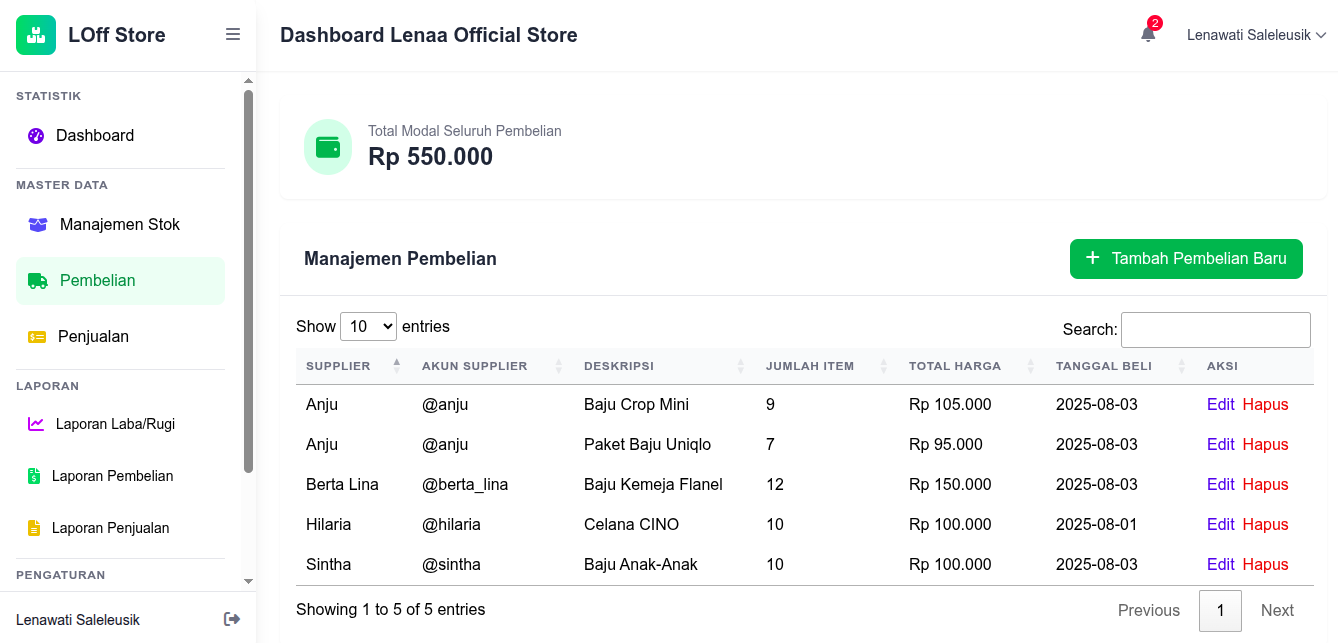Open Laporan Penjualan in sidebar menu
The width and height of the screenshot is (1338, 643).
[110, 528]
